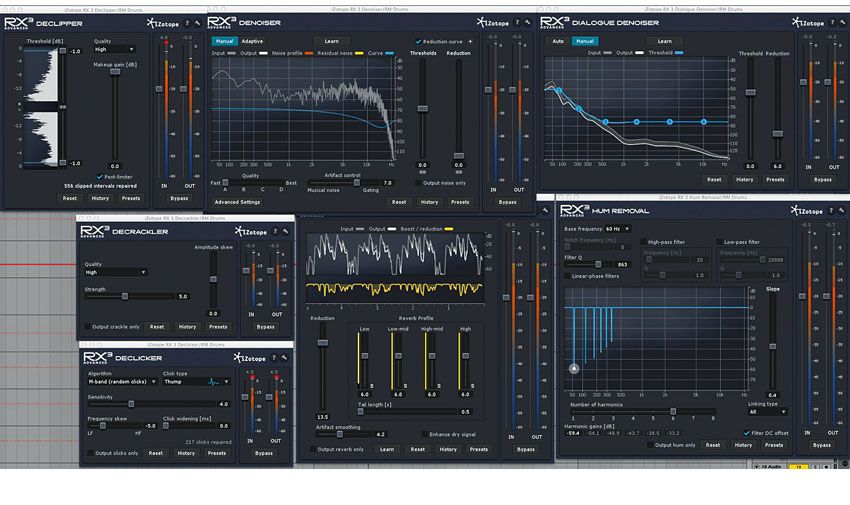
Task: Toggle Filter DC offset checkbox
Action: click(746, 433)
